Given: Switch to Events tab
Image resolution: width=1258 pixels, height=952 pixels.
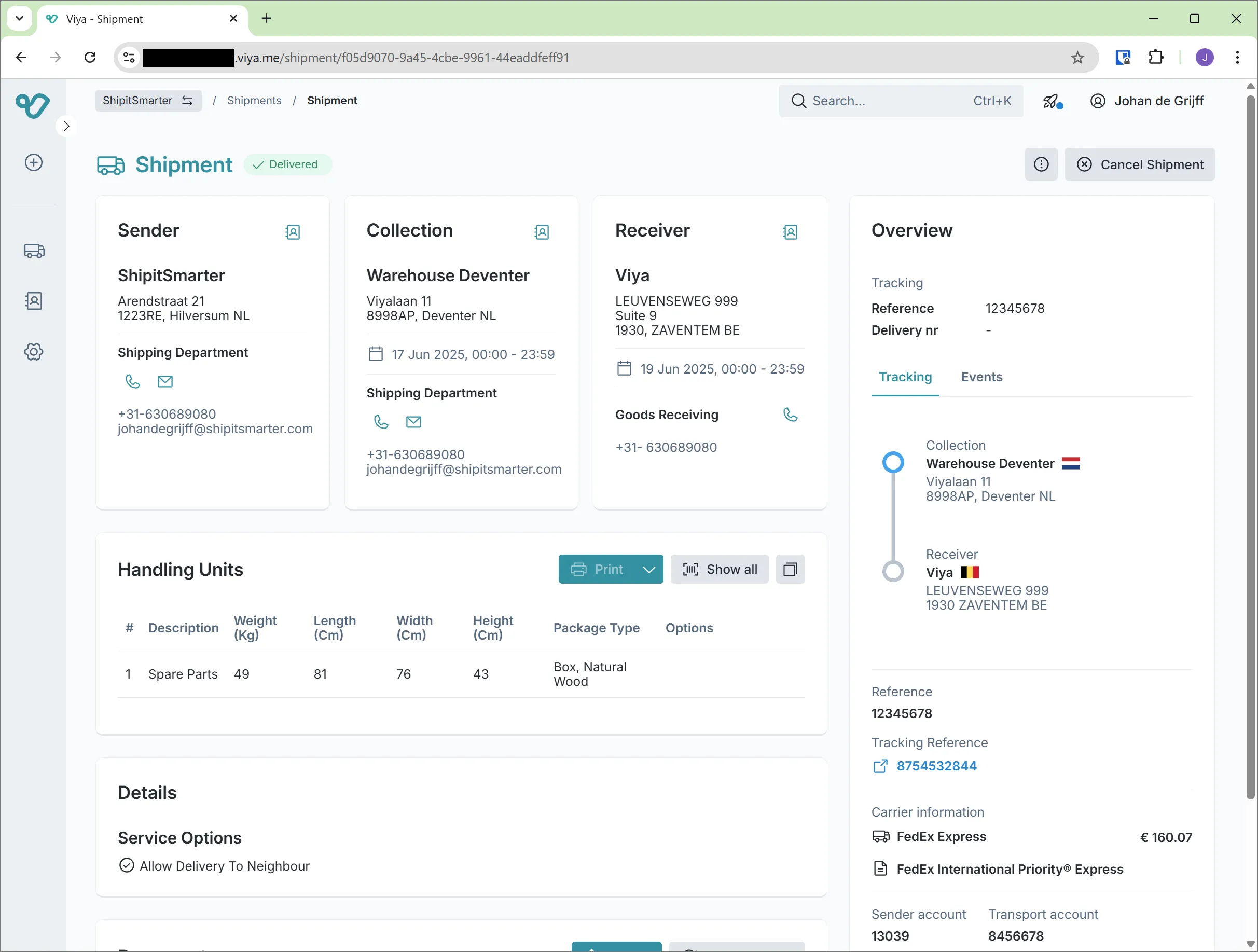Looking at the screenshot, I should (981, 377).
